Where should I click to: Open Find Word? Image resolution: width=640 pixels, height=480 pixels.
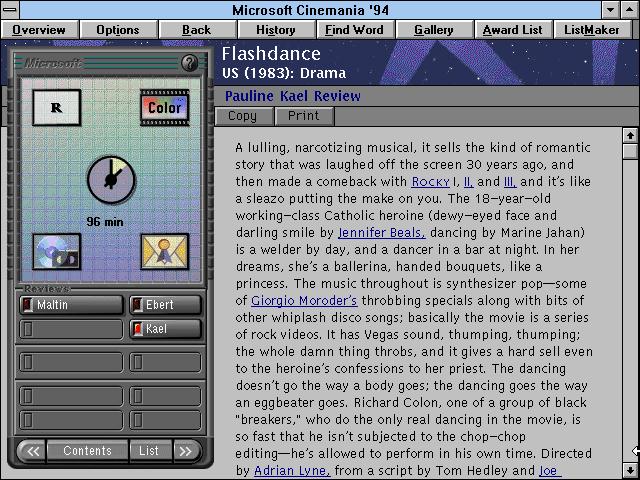354,30
